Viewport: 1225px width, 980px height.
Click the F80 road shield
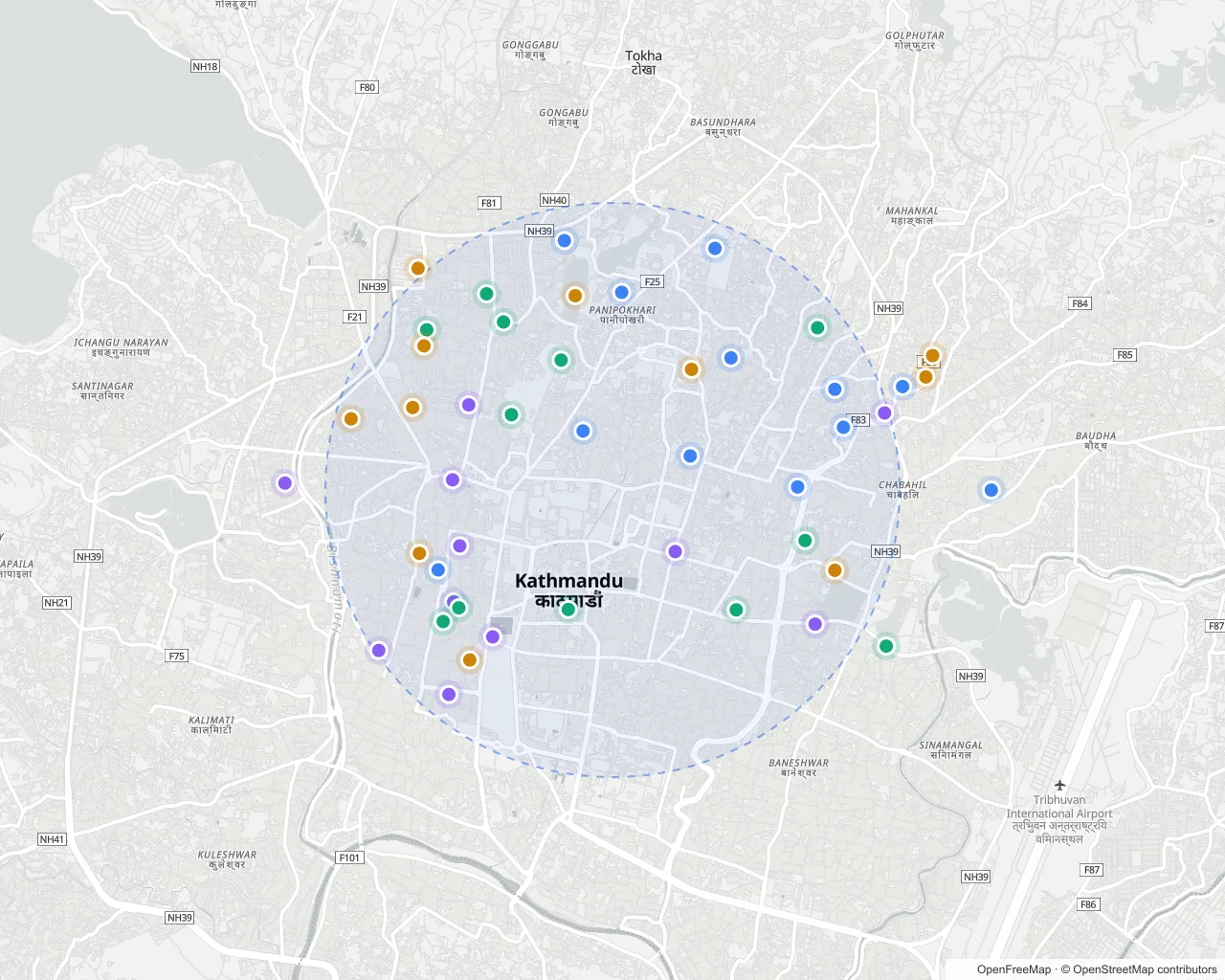(x=367, y=87)
